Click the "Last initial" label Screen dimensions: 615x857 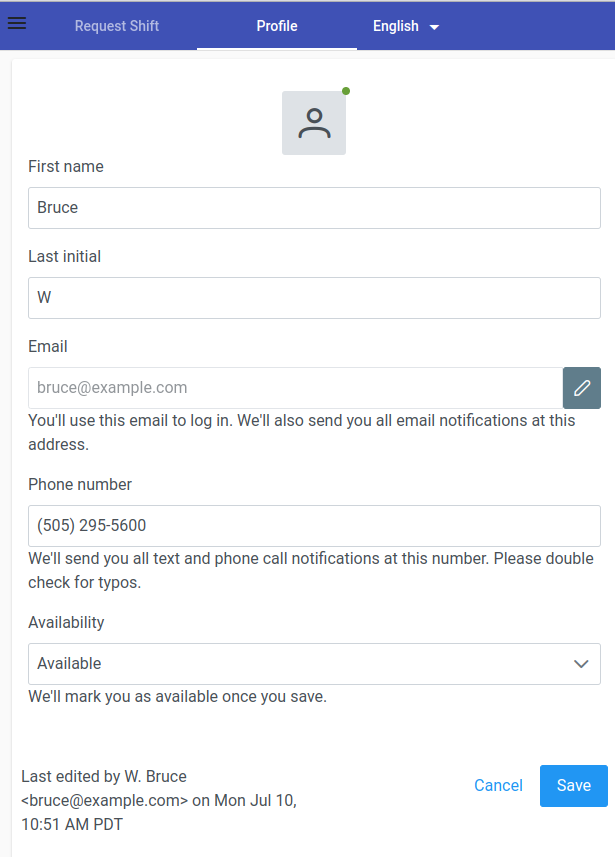pyautogui.click(x=65, y=257)
